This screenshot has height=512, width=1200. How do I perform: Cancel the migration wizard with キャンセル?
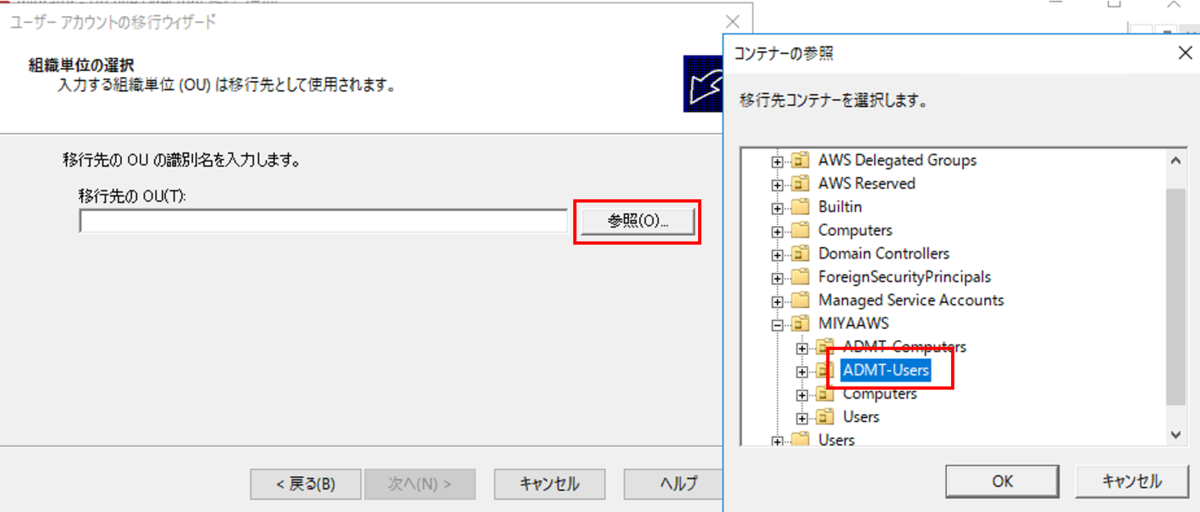tap(549, 483)
